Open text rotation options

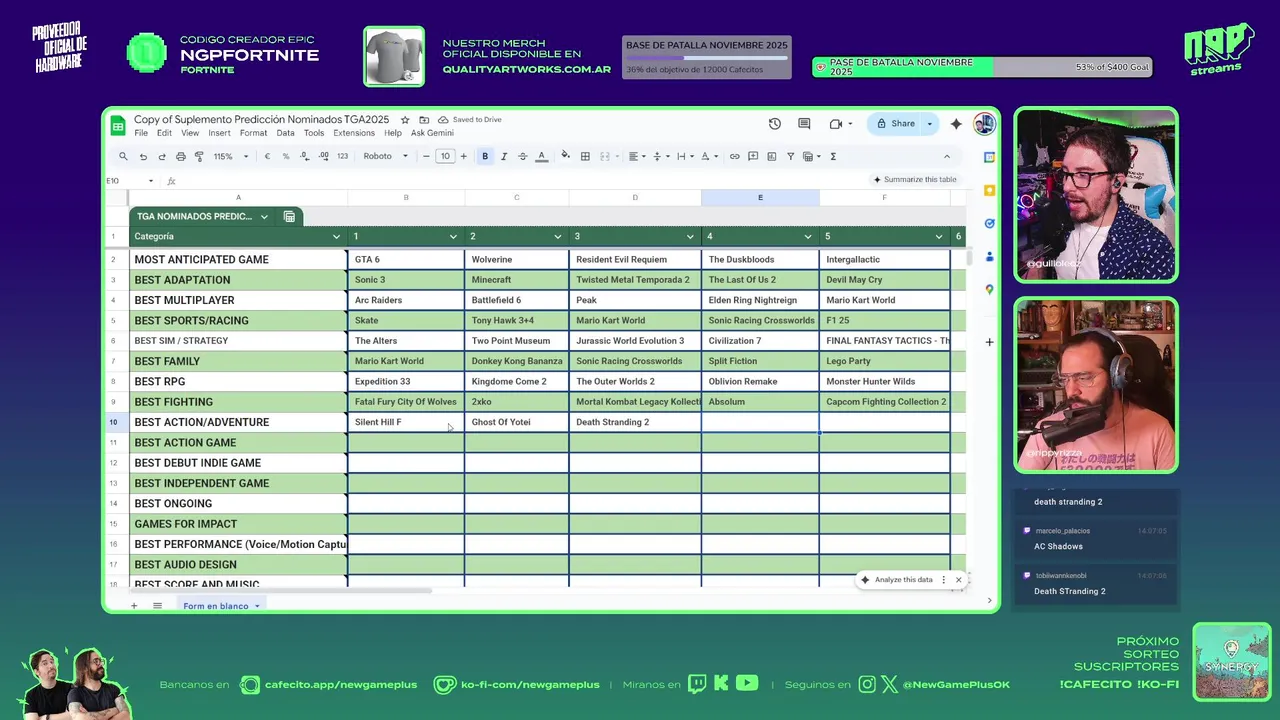pos(708,156)
